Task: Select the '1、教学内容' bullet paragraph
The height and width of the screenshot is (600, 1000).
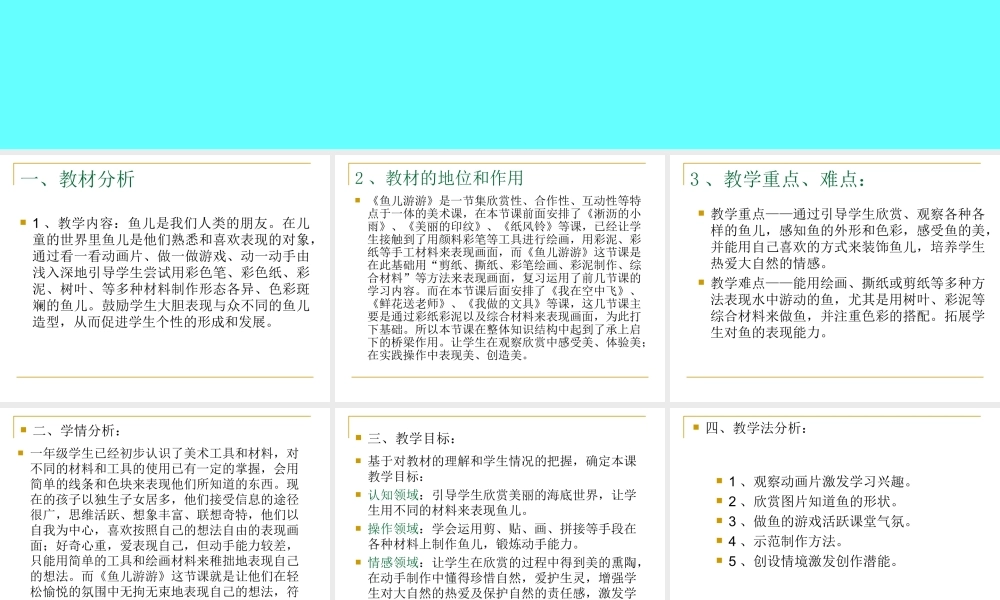Action: (x=172, y=272)
